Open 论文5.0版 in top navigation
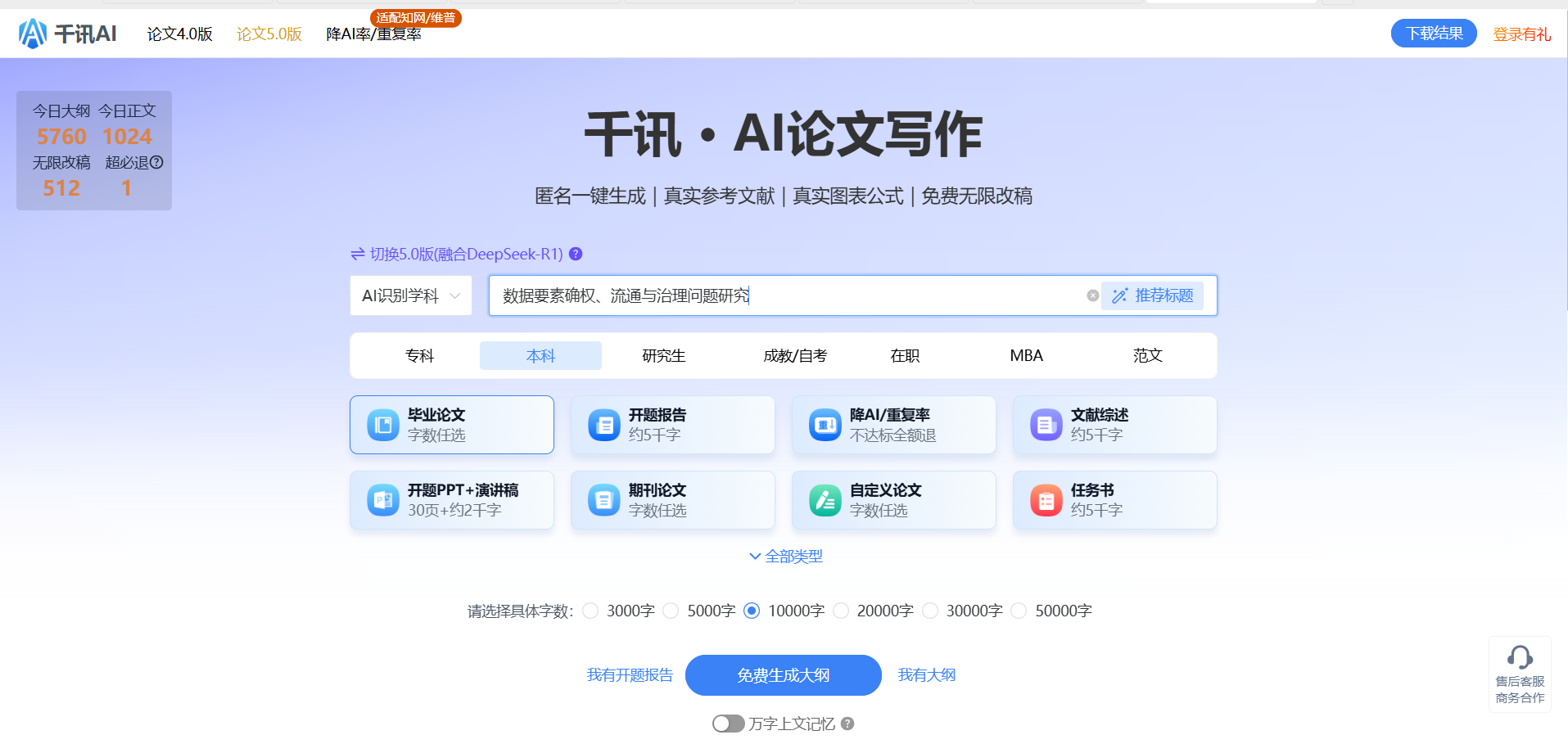 click(269, 34)
